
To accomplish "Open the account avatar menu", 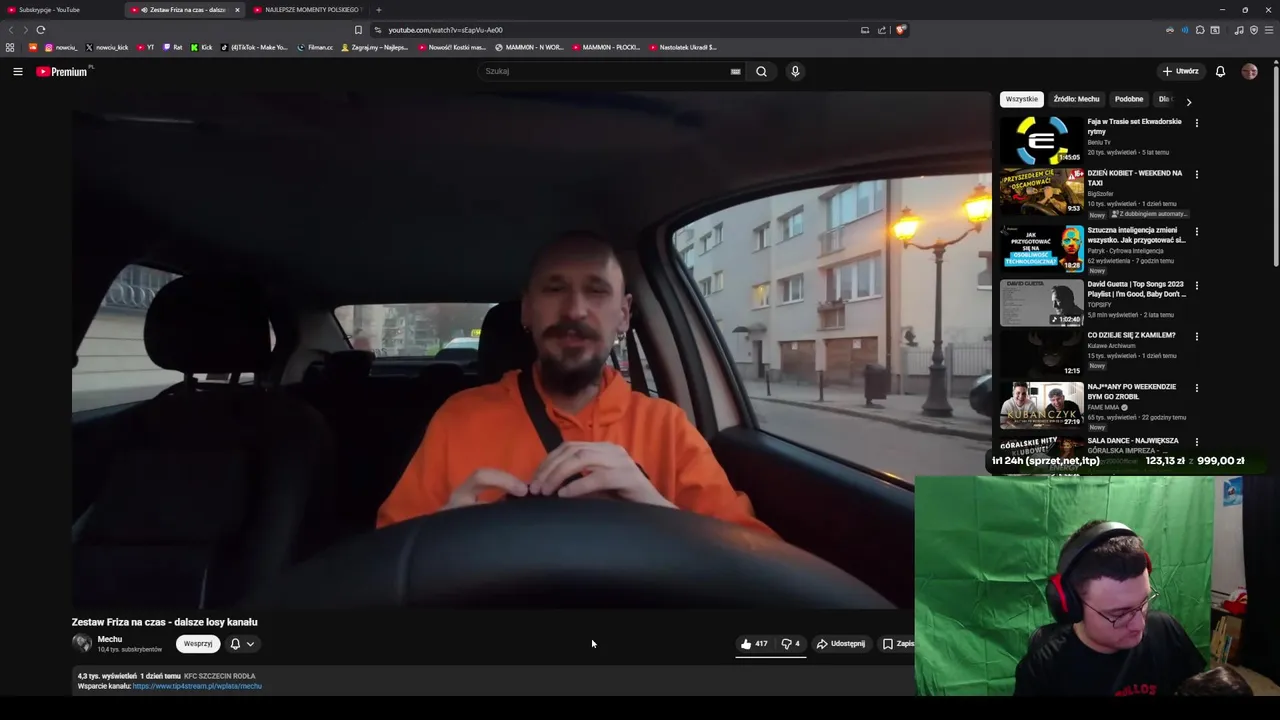I will pos(1249,71).
